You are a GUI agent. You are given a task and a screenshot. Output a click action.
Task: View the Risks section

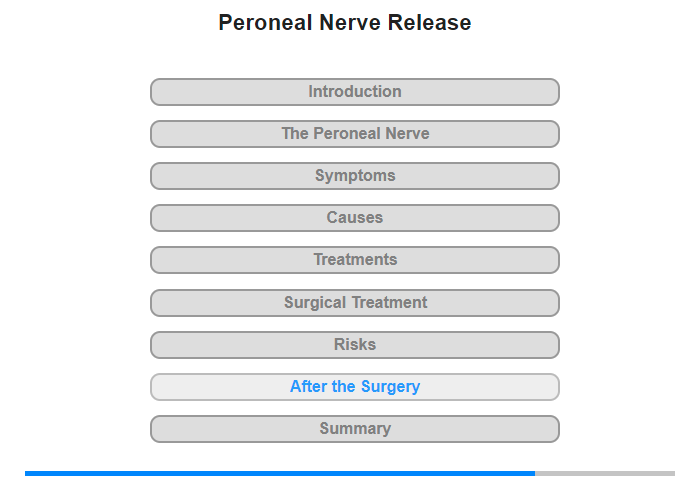click(354, 345)
